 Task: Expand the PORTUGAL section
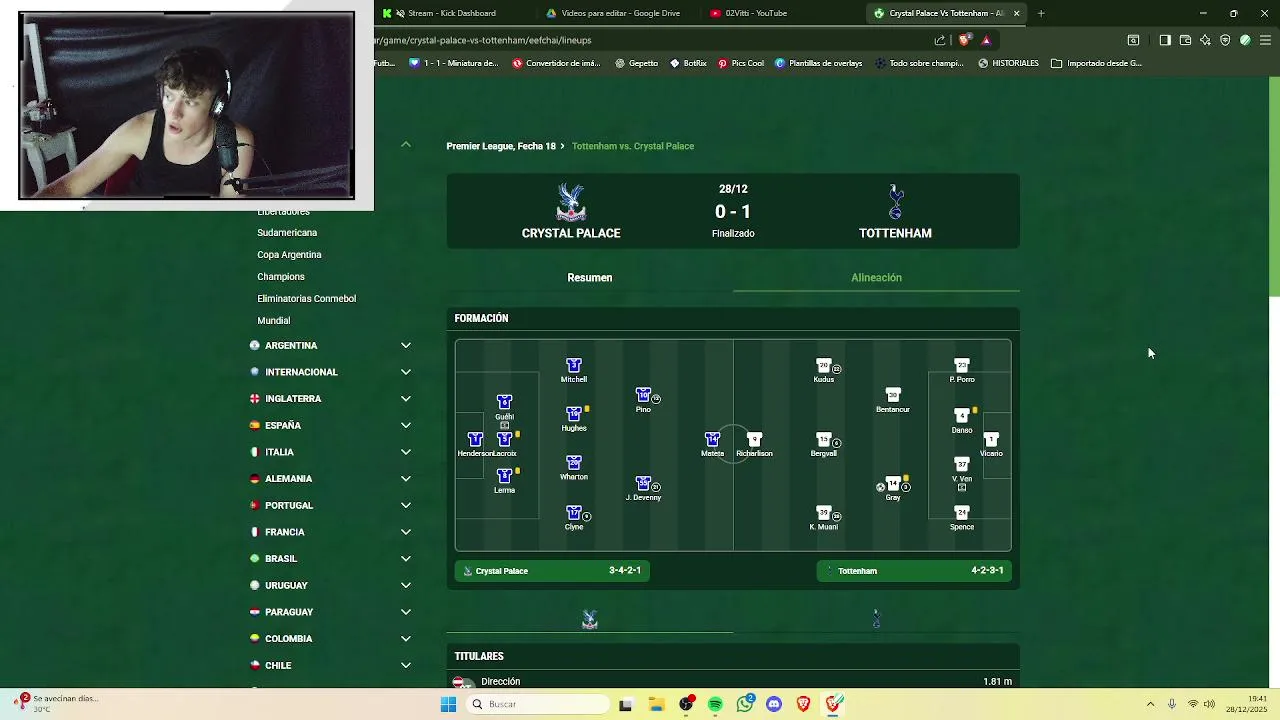tap(406, 505)
